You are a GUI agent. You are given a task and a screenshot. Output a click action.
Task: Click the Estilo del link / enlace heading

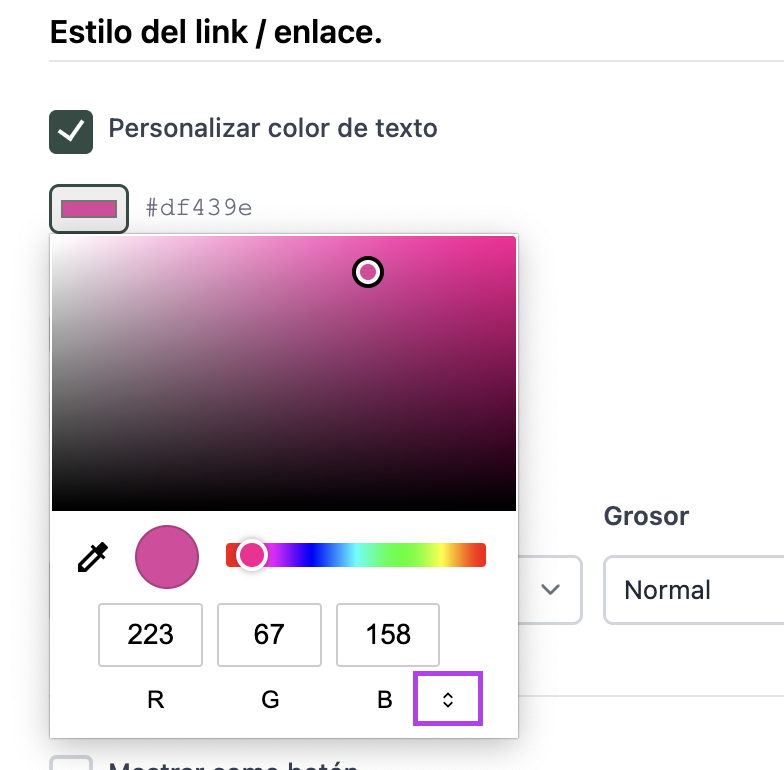coord(215,32)
